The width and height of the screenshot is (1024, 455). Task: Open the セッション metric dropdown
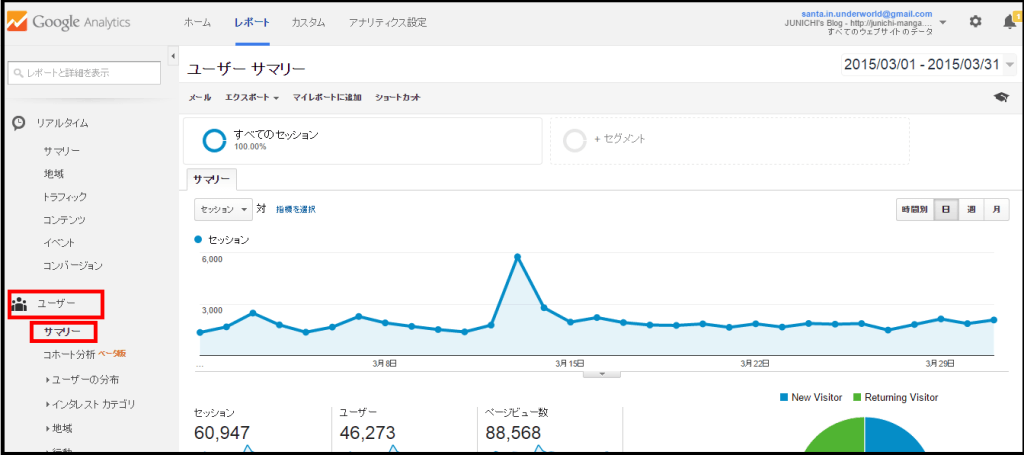click(x=223, y=210)
